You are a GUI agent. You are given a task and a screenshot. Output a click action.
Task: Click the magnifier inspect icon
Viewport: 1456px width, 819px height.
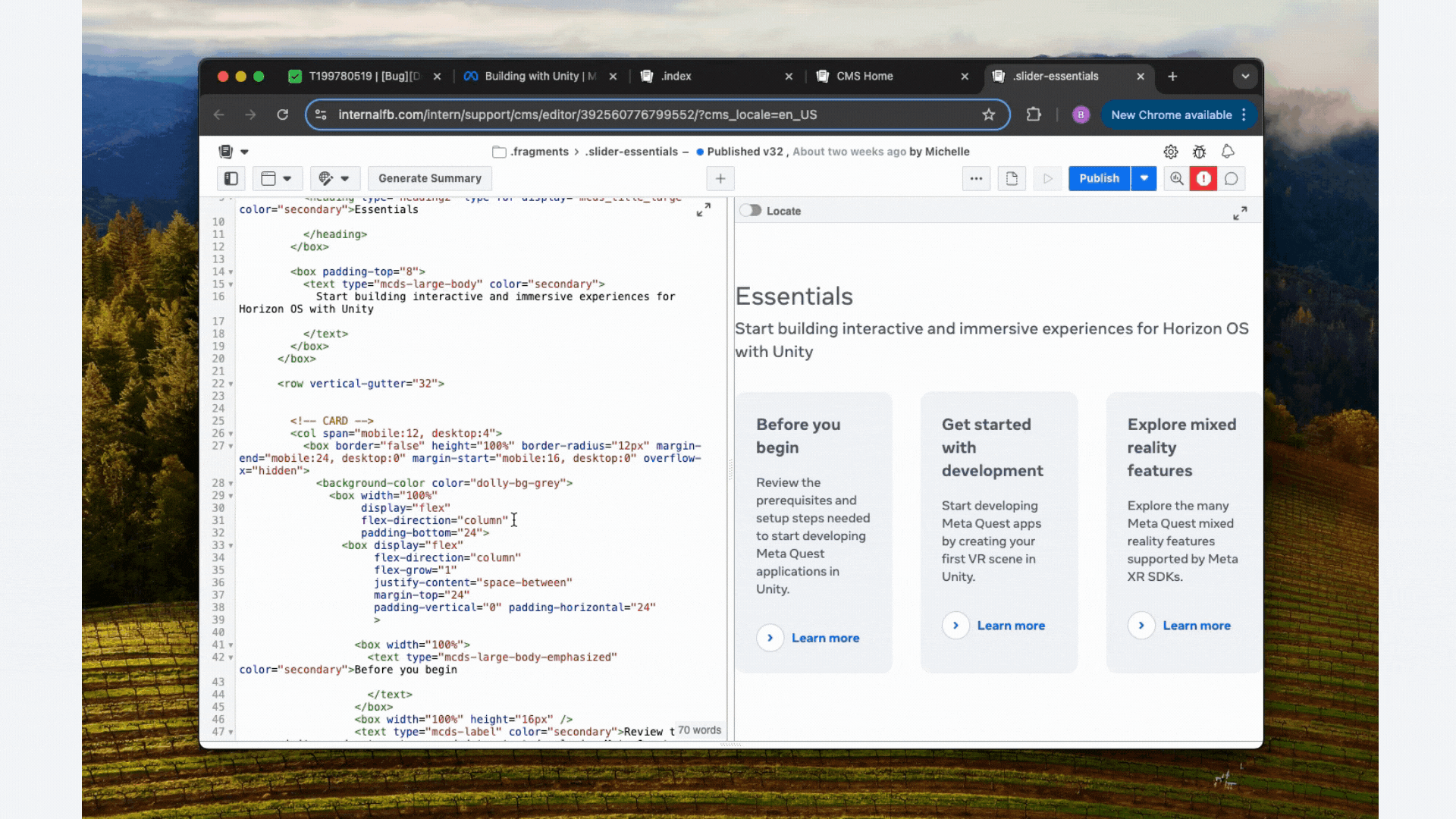(1176, 179)
